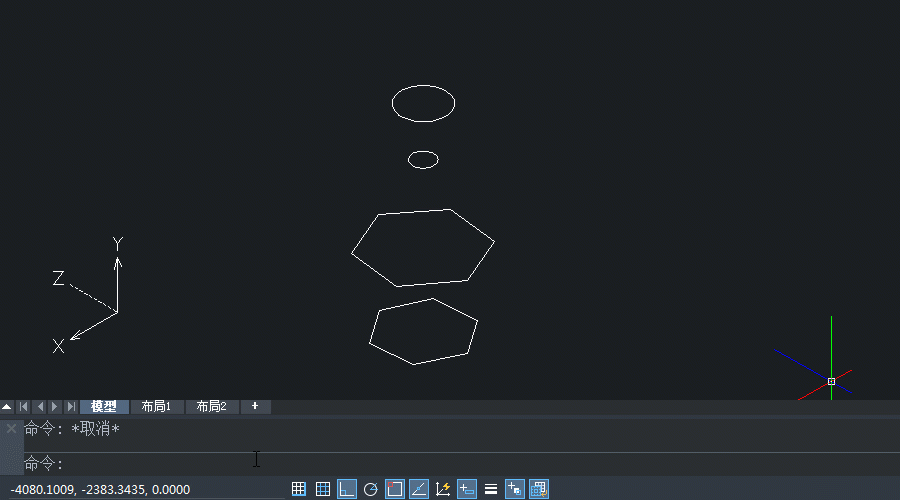900x500 pixels.
Task: Jump to last layout tab arrow
Action: [x=71, y=407]
